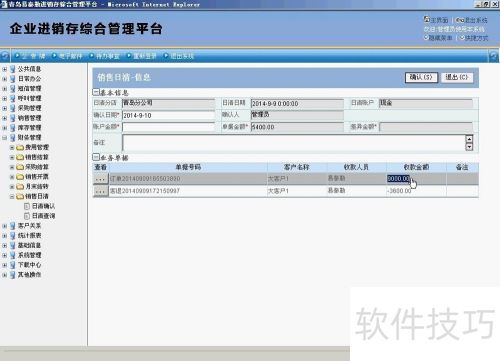Viewport: 500px width, 361px height.
Task: Click the 单据号码 column header
Action: tap(188, 167)
